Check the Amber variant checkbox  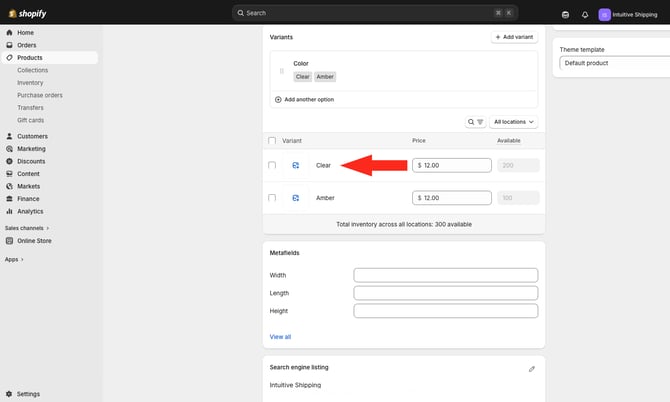pyautogui.click(x=272, y=198)
